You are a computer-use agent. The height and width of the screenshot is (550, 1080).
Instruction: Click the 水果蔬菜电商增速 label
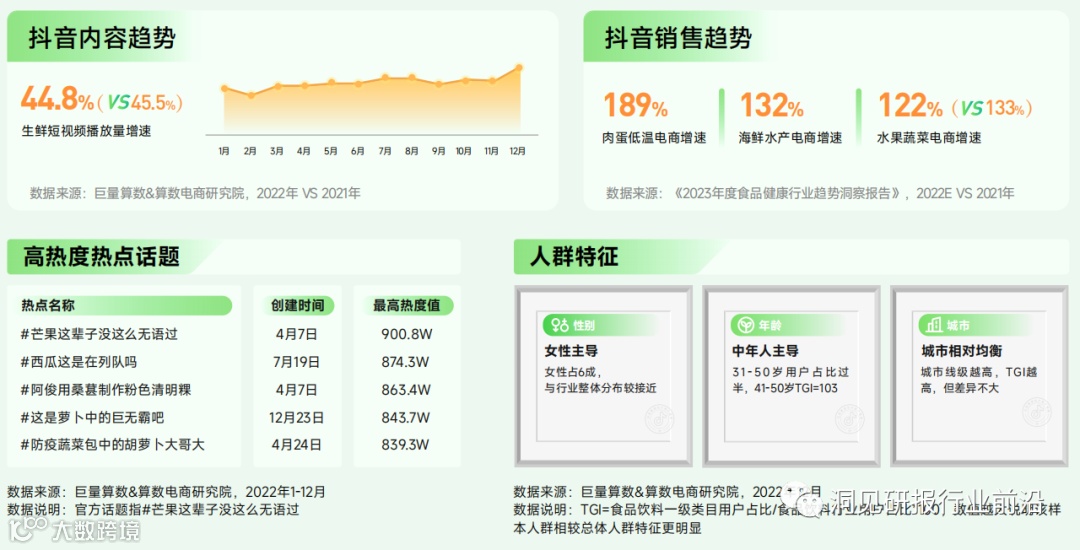[x=929, y=138]
